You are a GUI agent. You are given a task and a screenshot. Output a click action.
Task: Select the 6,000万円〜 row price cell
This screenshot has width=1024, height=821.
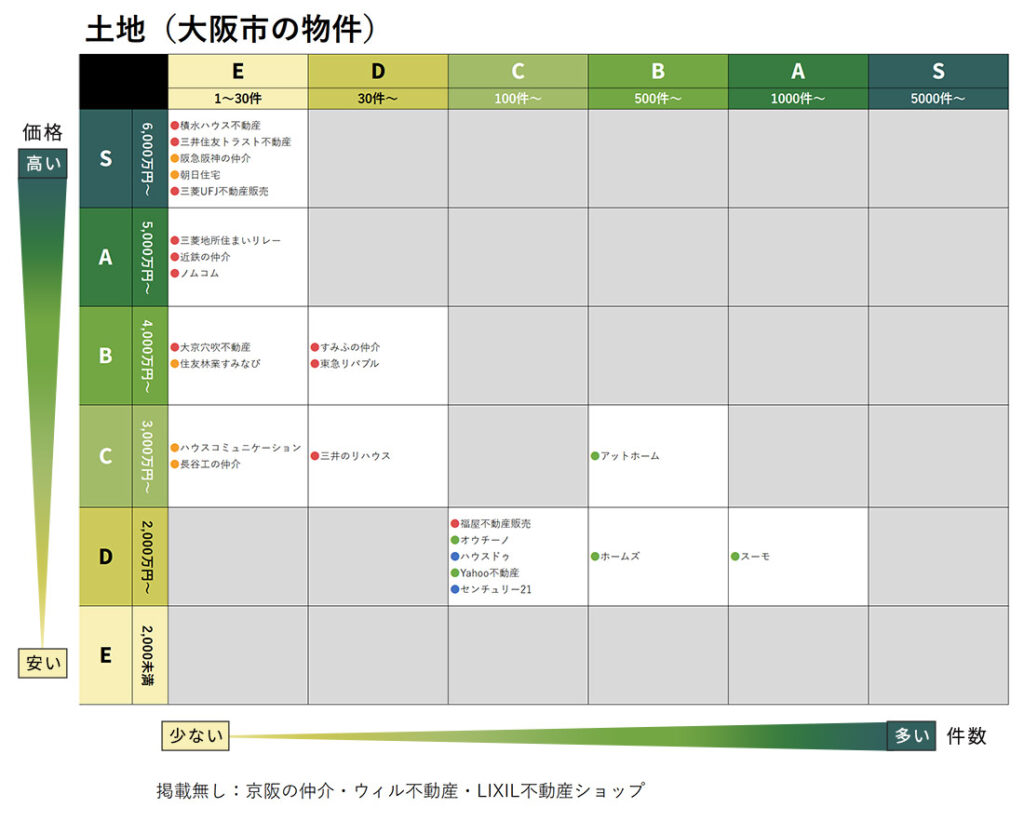click(x=149, y=158)
